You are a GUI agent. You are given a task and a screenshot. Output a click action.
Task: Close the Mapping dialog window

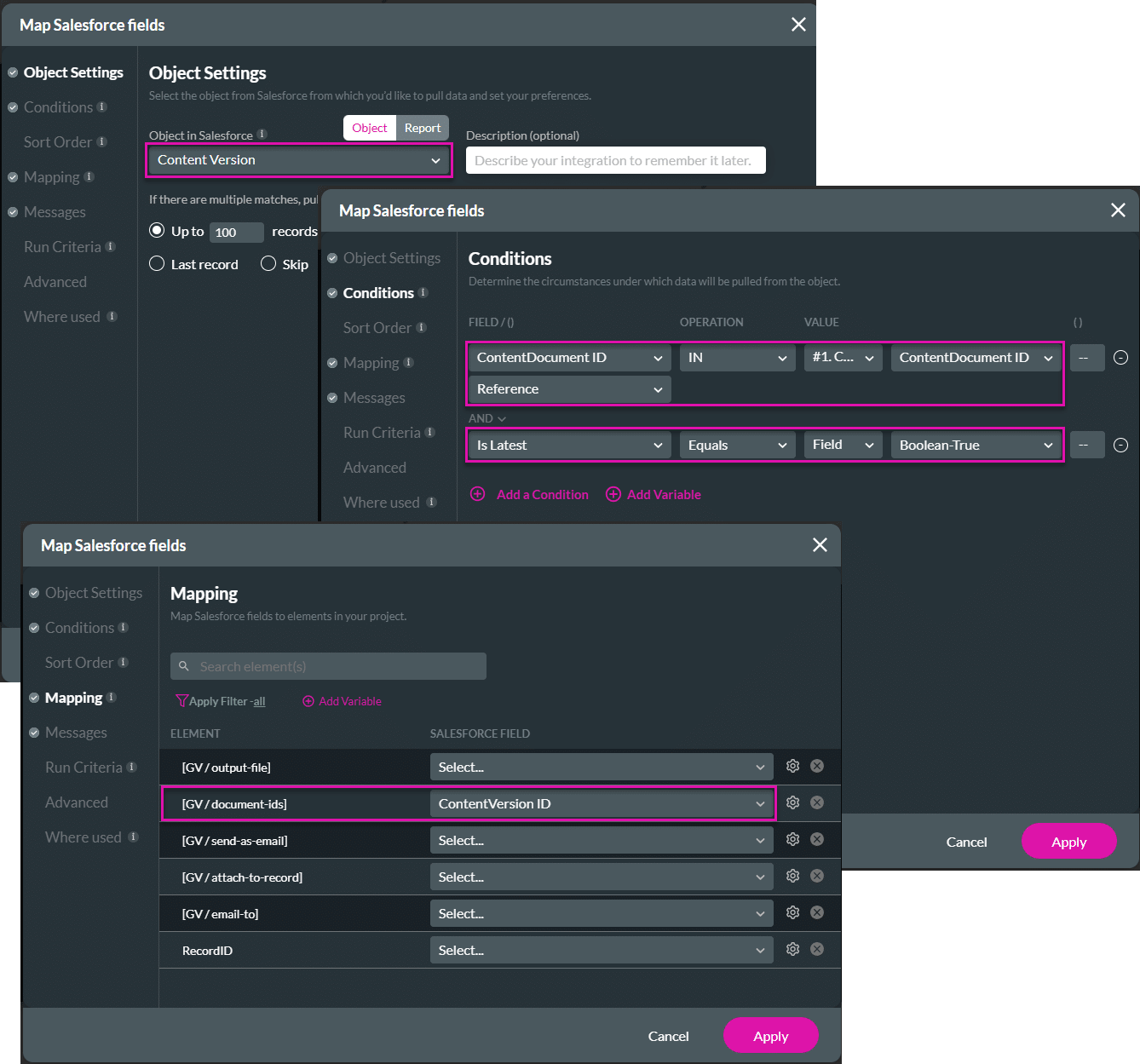[x=820, y=544]
